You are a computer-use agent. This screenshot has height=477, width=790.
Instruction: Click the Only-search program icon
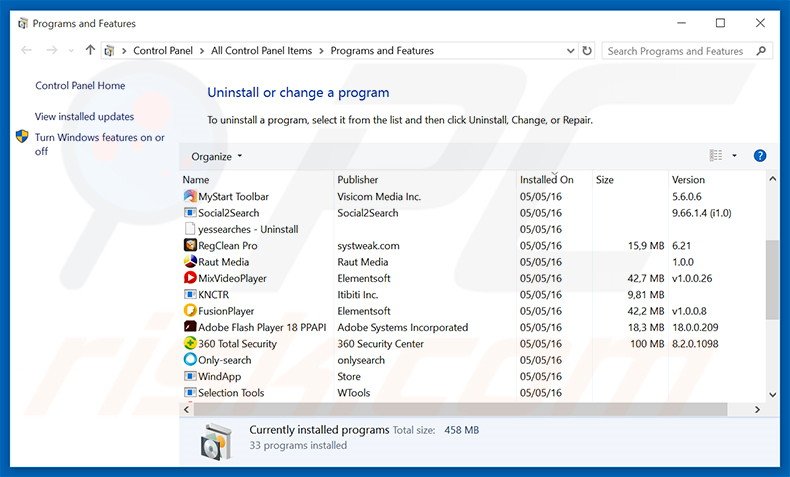pyautogui.click(x=190, y=360)
